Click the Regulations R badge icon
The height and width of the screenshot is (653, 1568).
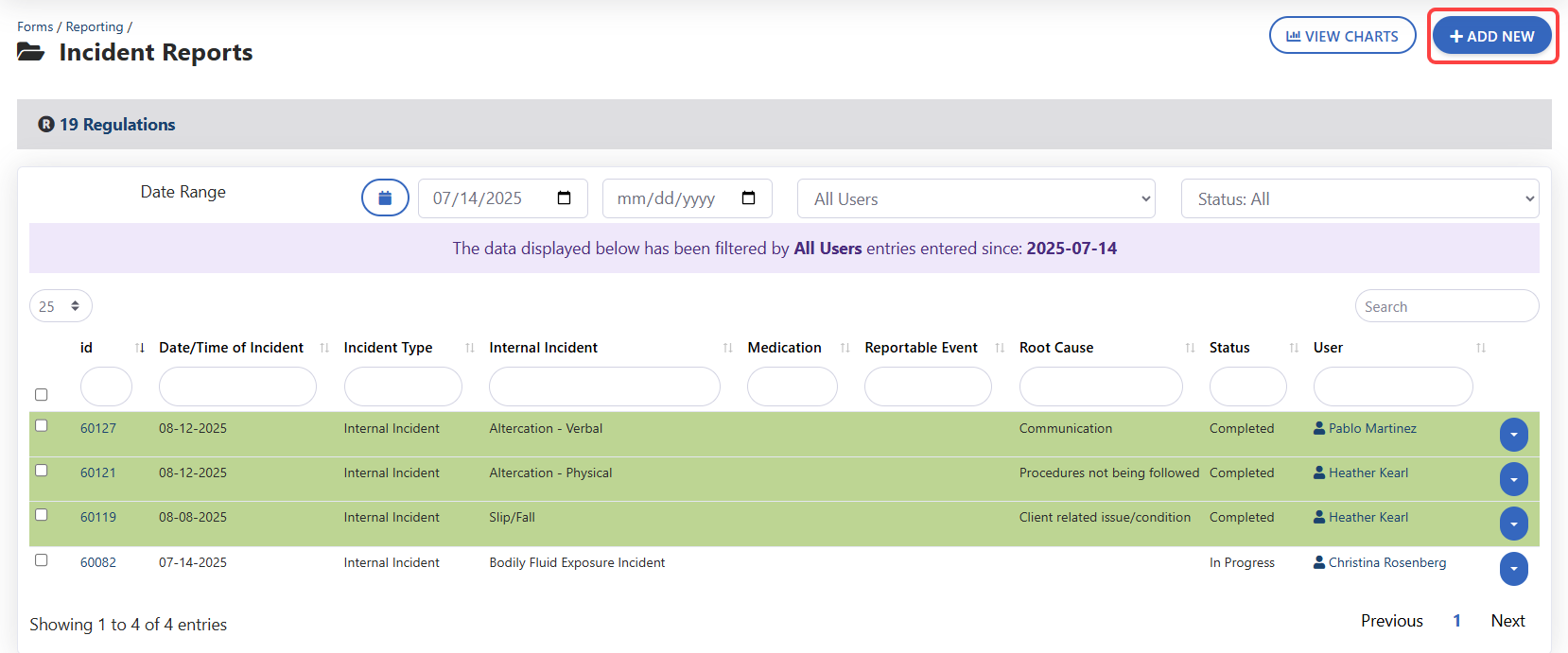coord(45,125)
